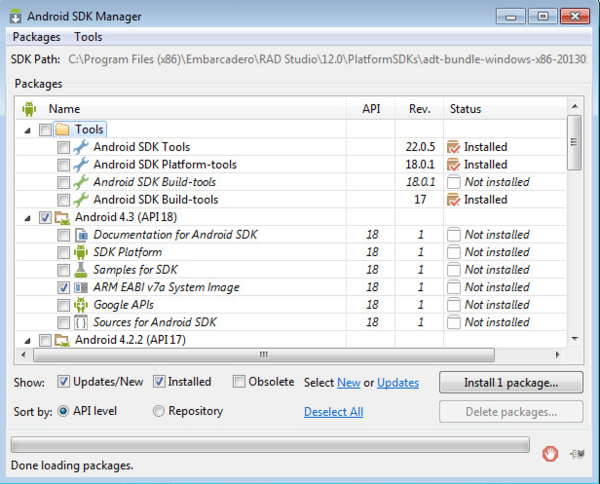Click the Sources for Android SDK braces icon

(x=81, y=322)
